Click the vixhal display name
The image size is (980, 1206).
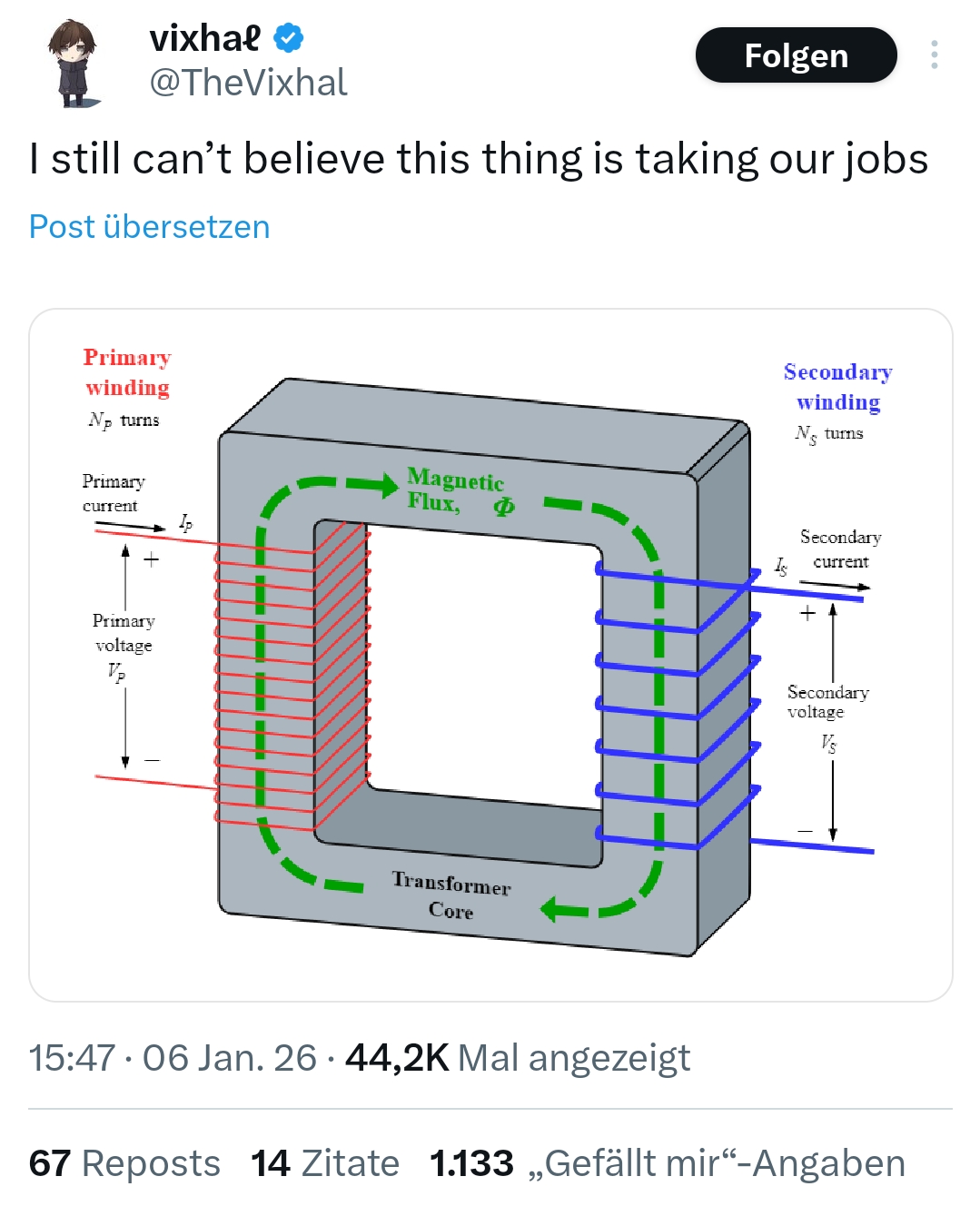(x=204, y=39)
